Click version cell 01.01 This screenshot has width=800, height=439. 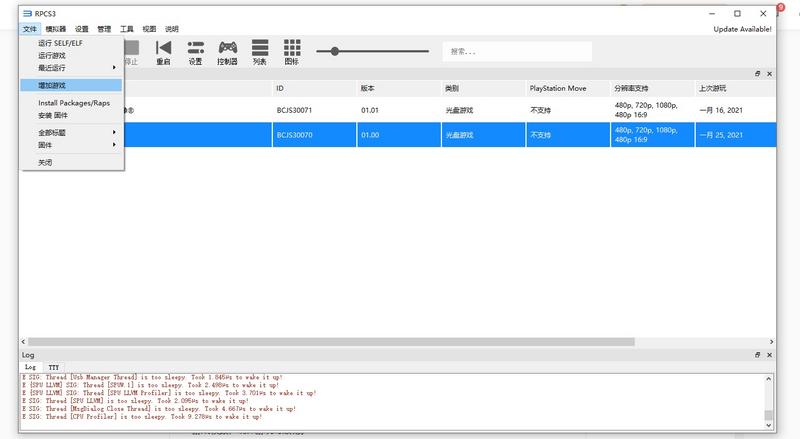click(370, 110)
